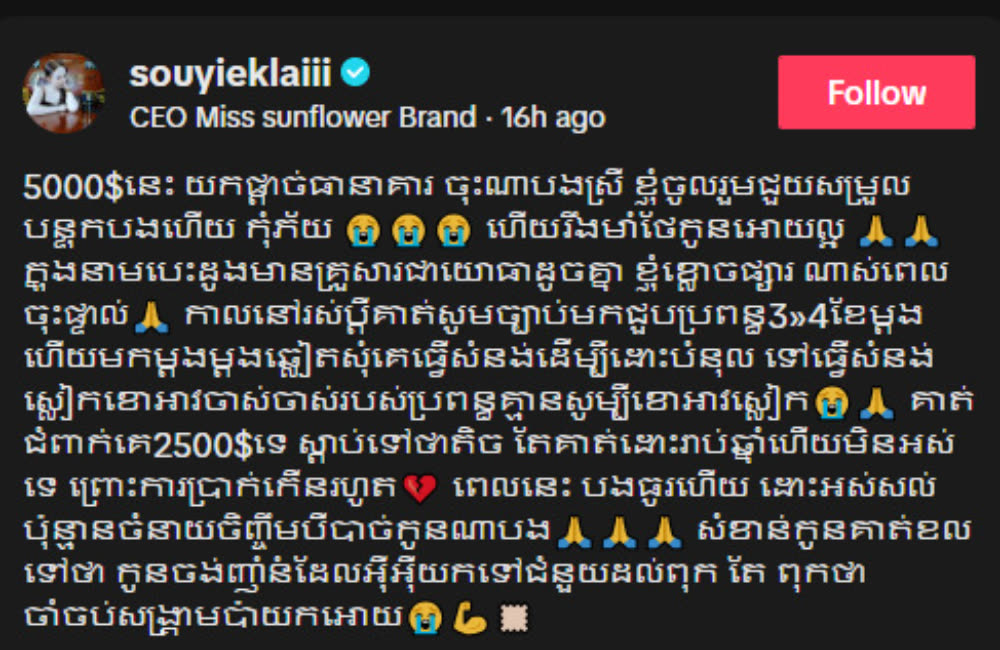Click the flexed biceps emoji
Viewport: 1000px width, 650px height.
pyautogui.click(x=470, y=618)
